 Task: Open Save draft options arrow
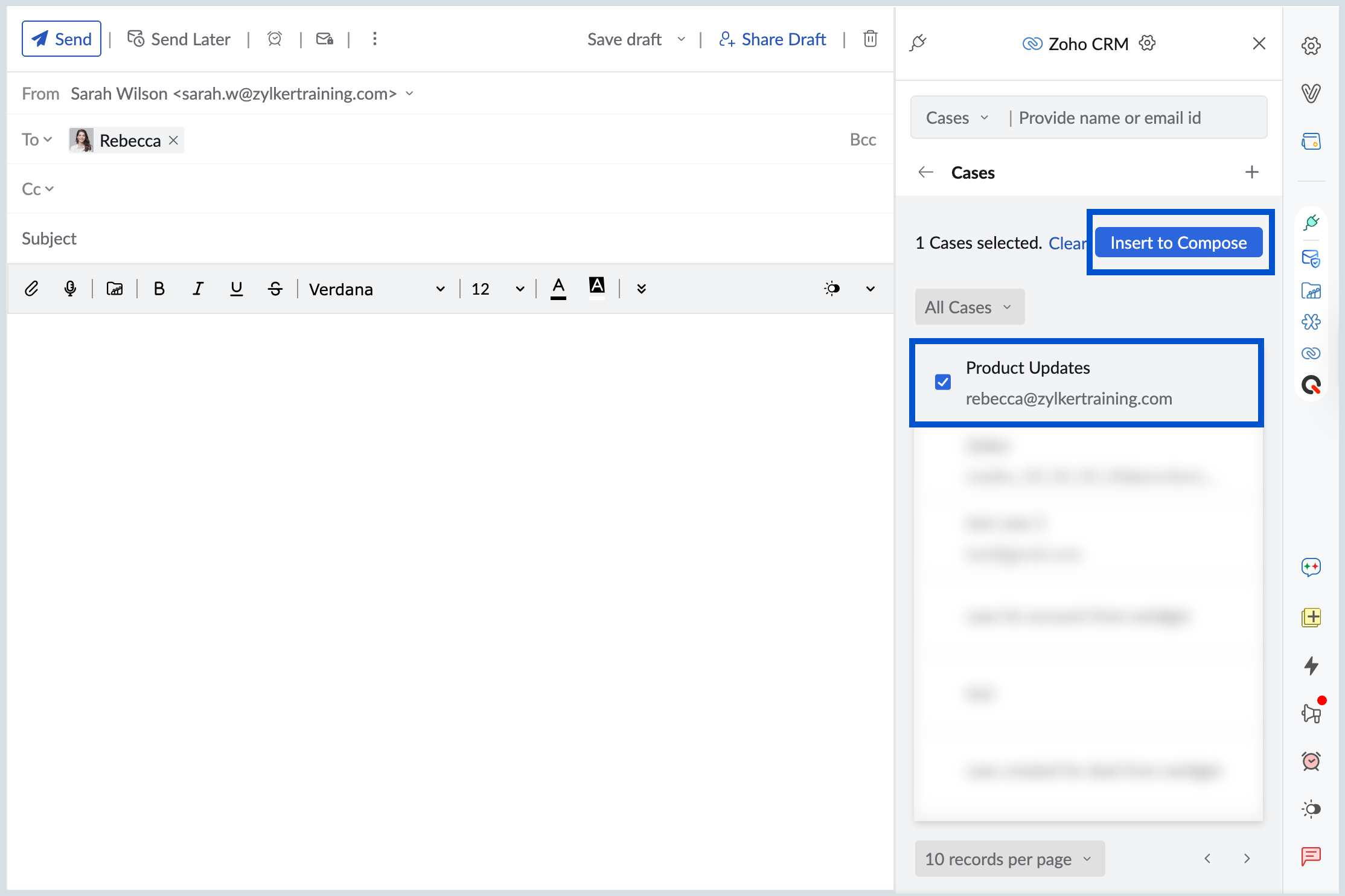coord(682,39)
